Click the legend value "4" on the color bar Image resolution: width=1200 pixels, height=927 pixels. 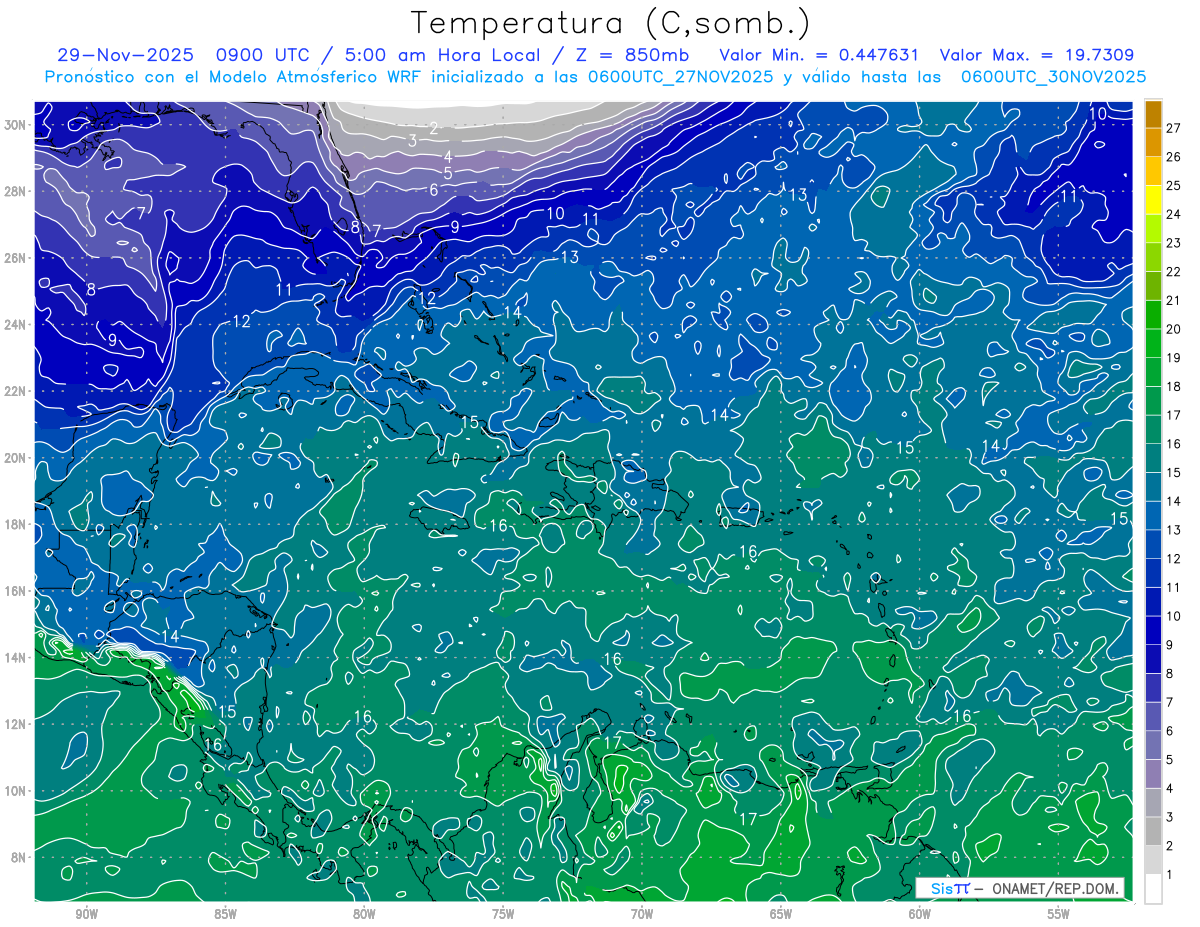[1170, 789]
